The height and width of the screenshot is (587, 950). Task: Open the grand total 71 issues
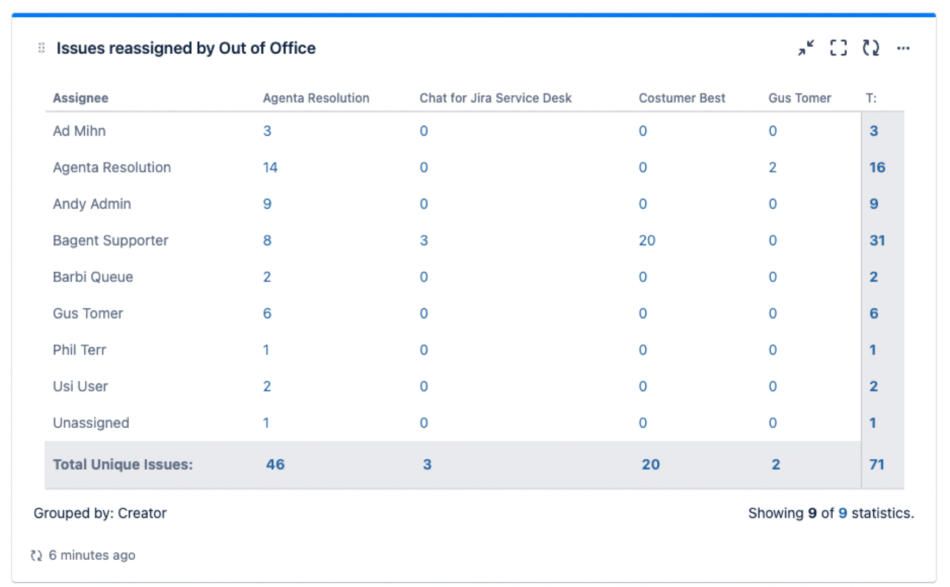pos(877,464)
